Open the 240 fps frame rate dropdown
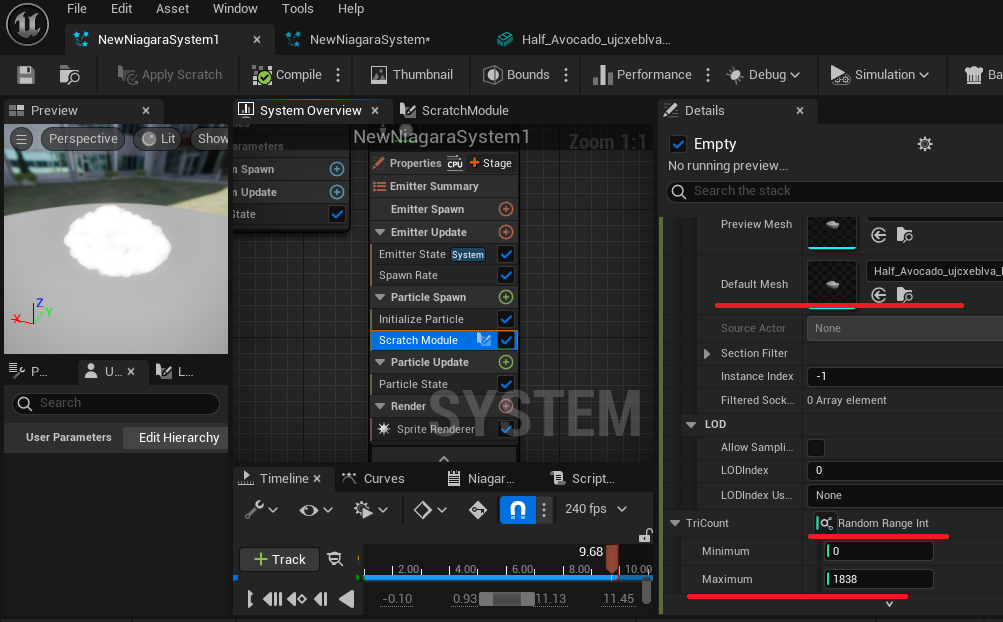This screenshot has height=622, width=1003. tap(596, 509)
